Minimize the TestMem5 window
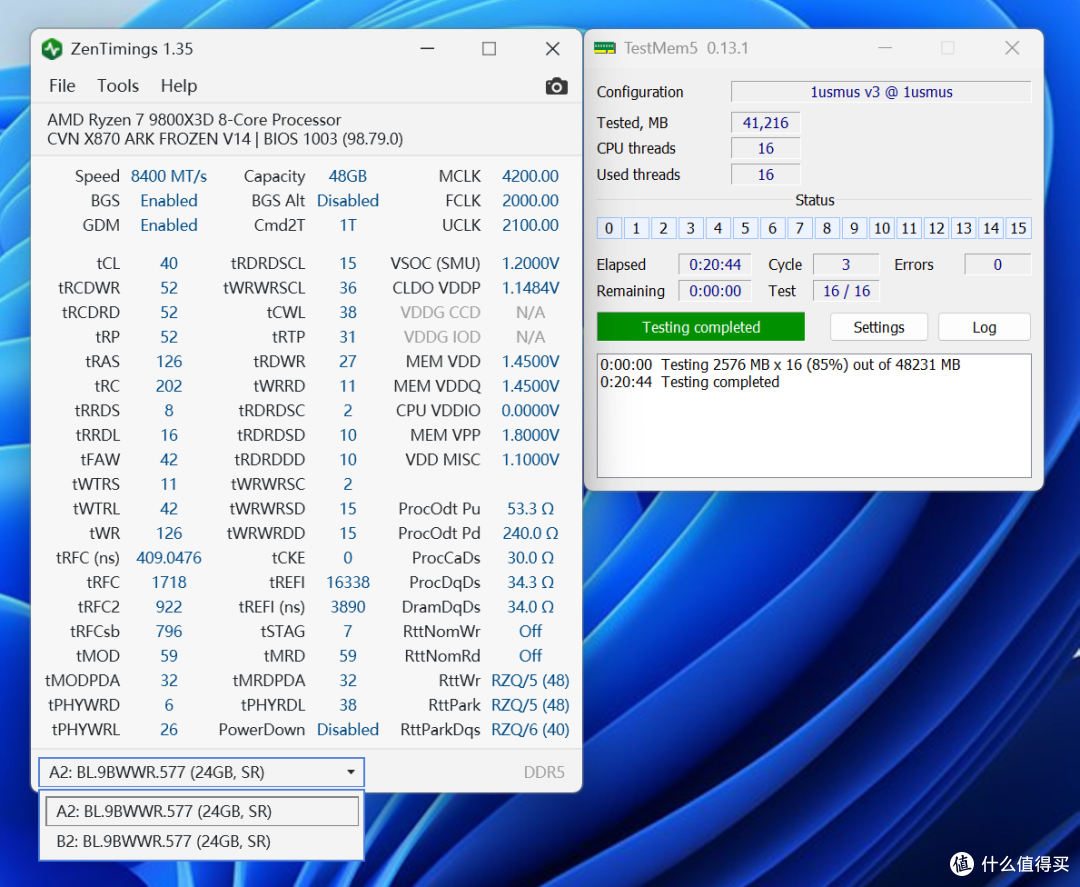 coord(885,48)
